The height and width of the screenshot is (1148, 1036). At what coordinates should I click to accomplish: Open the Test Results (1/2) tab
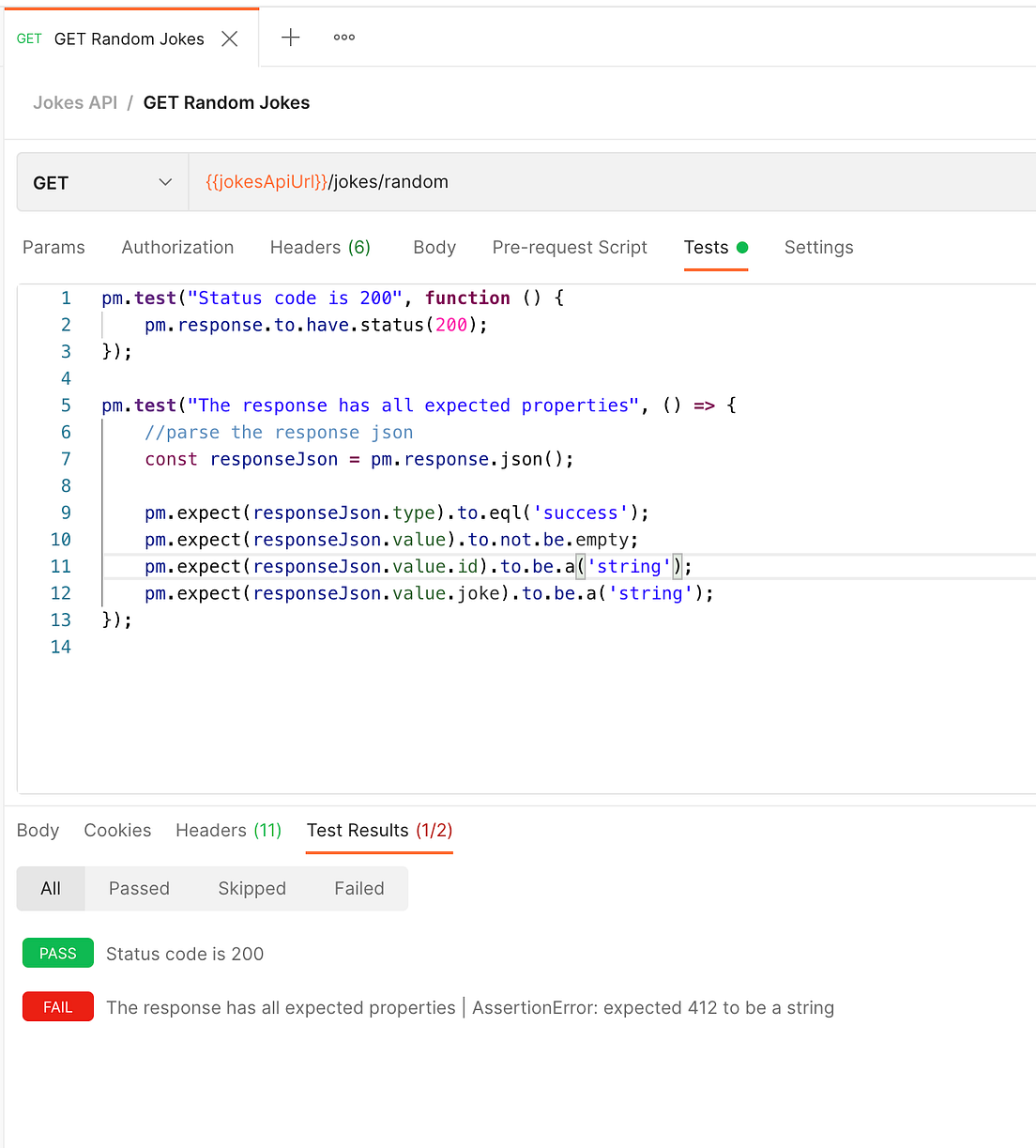pyautogui.click(x=378, y=831)
